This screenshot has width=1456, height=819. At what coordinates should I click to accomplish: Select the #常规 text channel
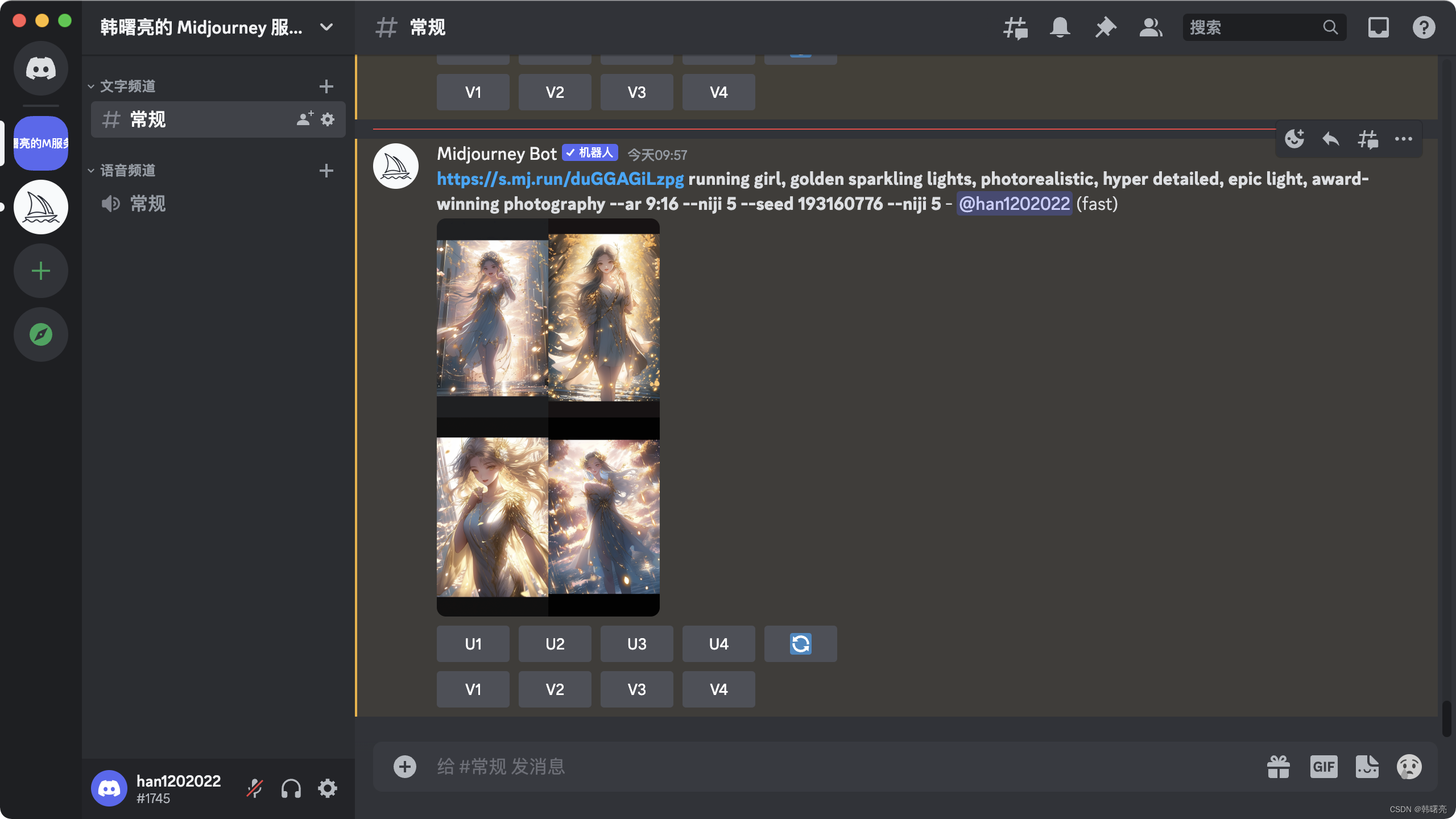point(218,119)
